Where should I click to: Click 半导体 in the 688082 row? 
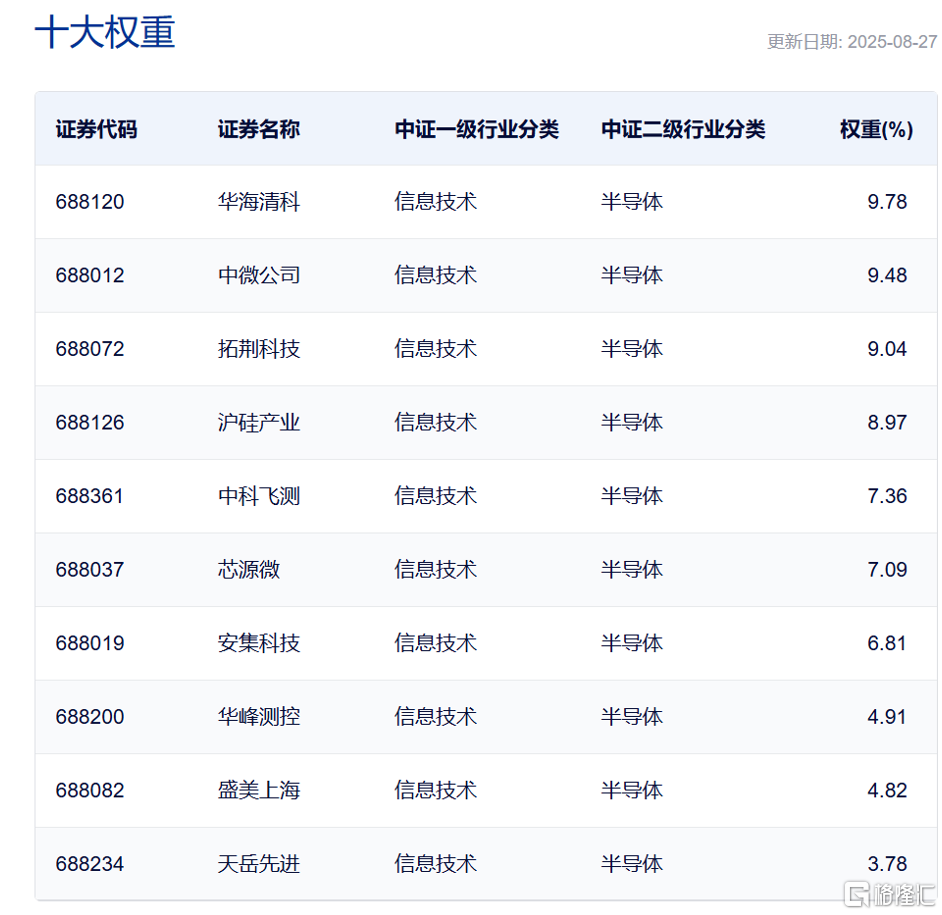(x=632, y=791)
